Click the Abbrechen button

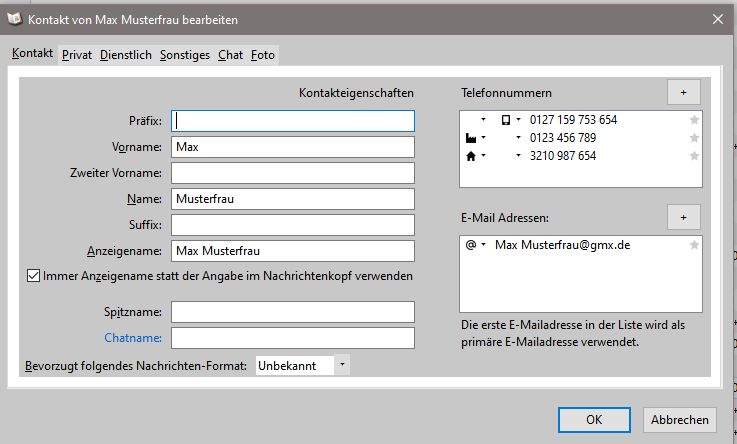680,420
